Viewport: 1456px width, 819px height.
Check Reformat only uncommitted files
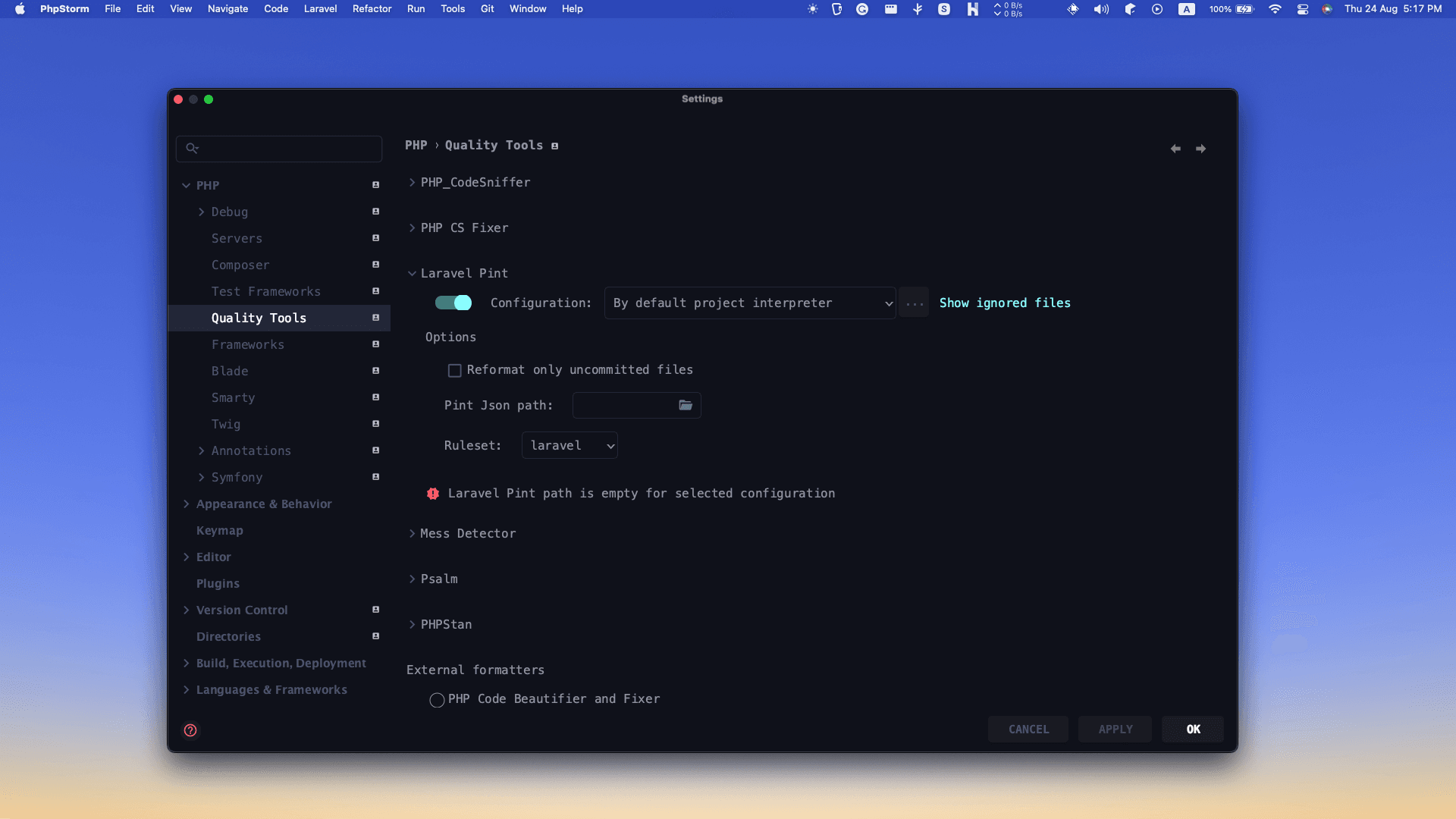(x=454, y=370)
